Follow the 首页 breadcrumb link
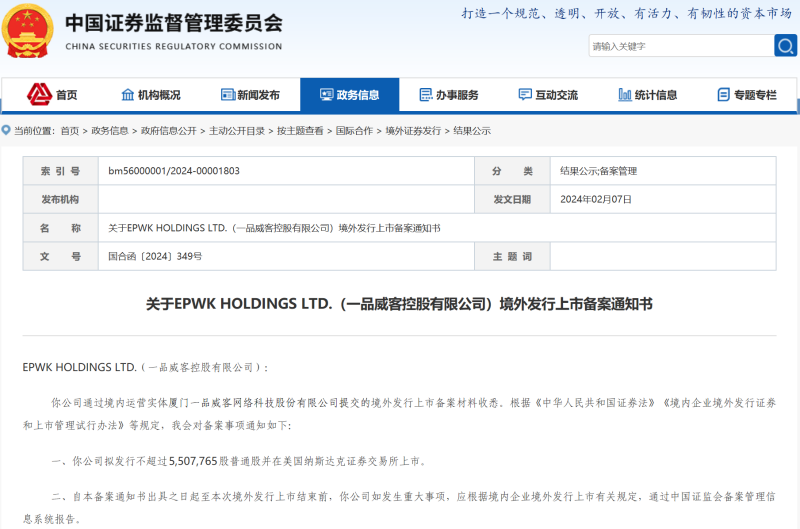Viewport: 800px width, 529px height. 70,131
